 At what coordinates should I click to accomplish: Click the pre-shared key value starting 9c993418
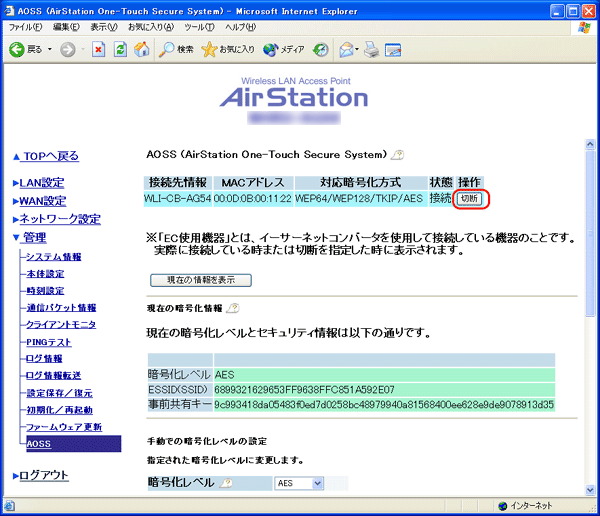coord(384,405)
